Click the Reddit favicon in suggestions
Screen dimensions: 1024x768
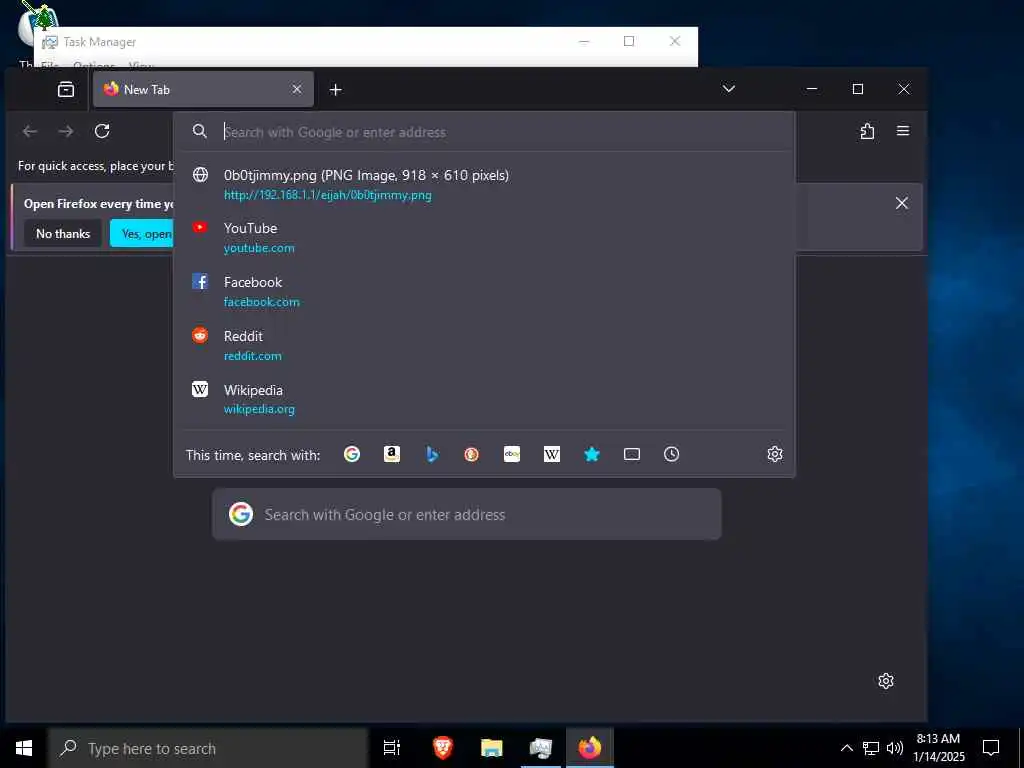point(200,335)
